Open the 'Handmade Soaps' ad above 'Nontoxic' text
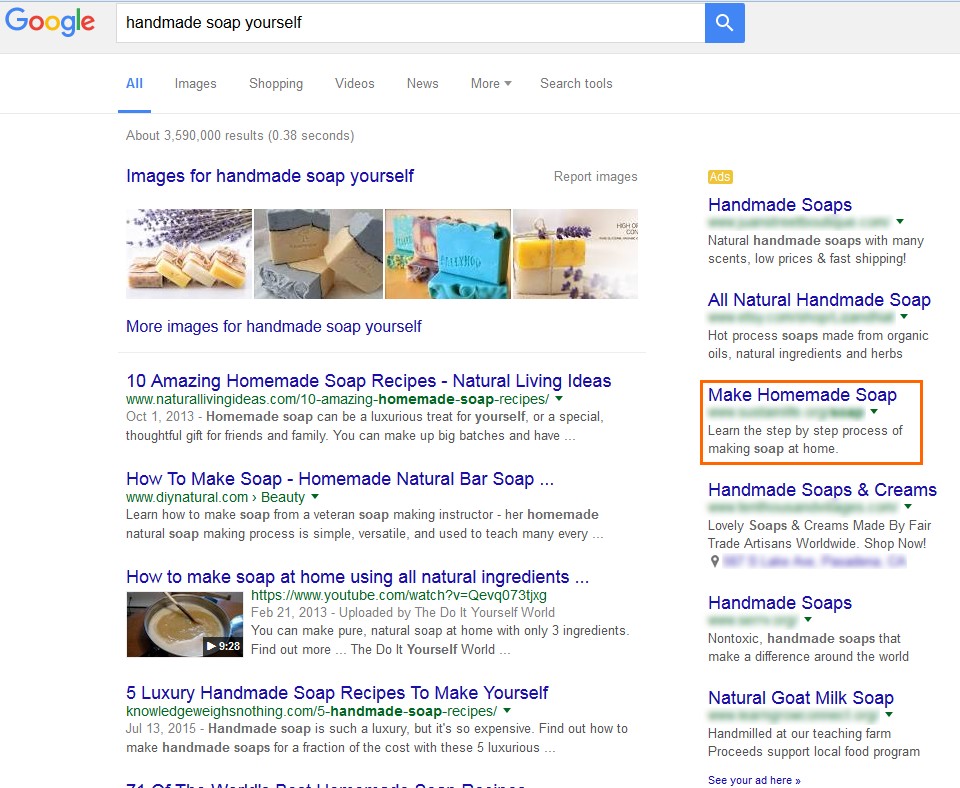This screenshot has width=960, height=788. [x=780, y=602]
